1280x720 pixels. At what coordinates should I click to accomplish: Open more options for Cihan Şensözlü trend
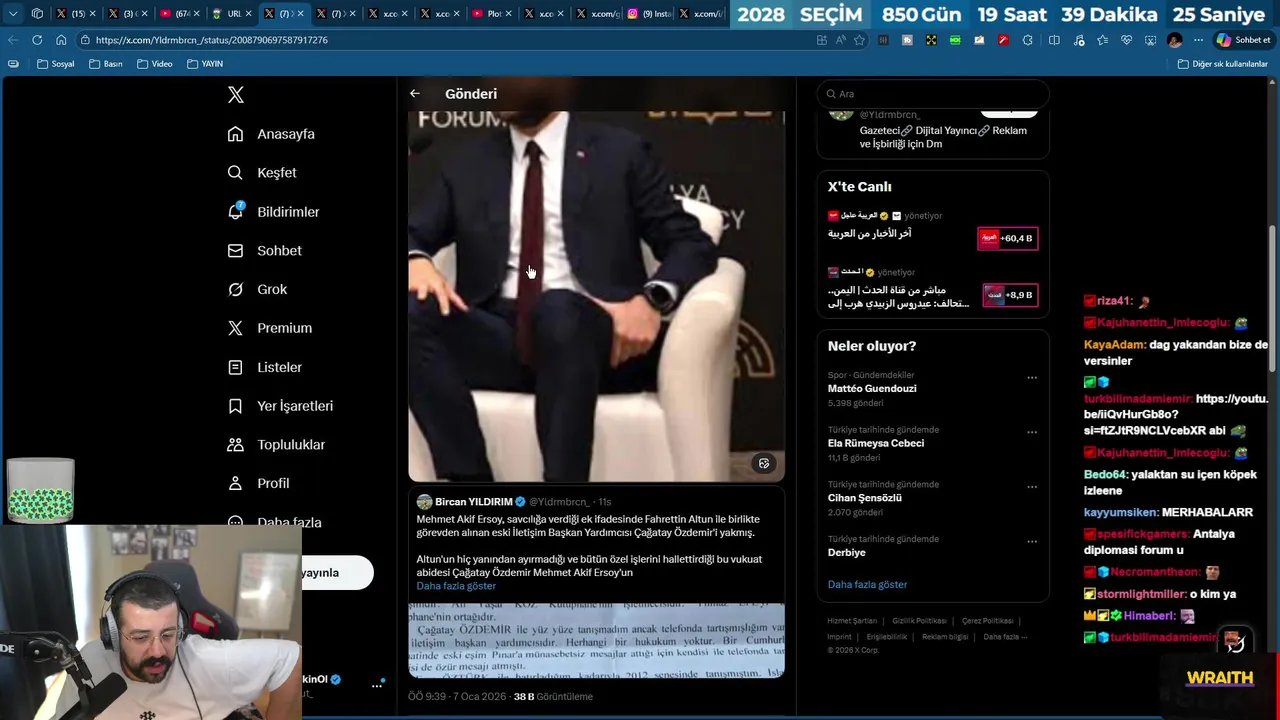point(1032,487)
